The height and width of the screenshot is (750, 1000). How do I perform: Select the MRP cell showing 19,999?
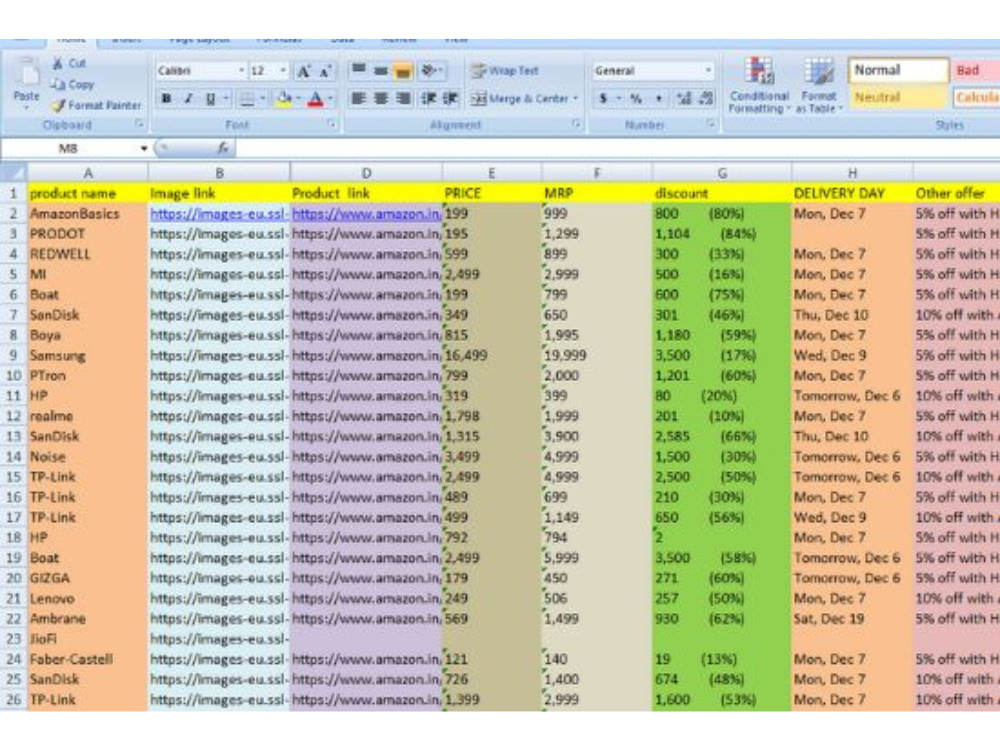tap(597, 355)
